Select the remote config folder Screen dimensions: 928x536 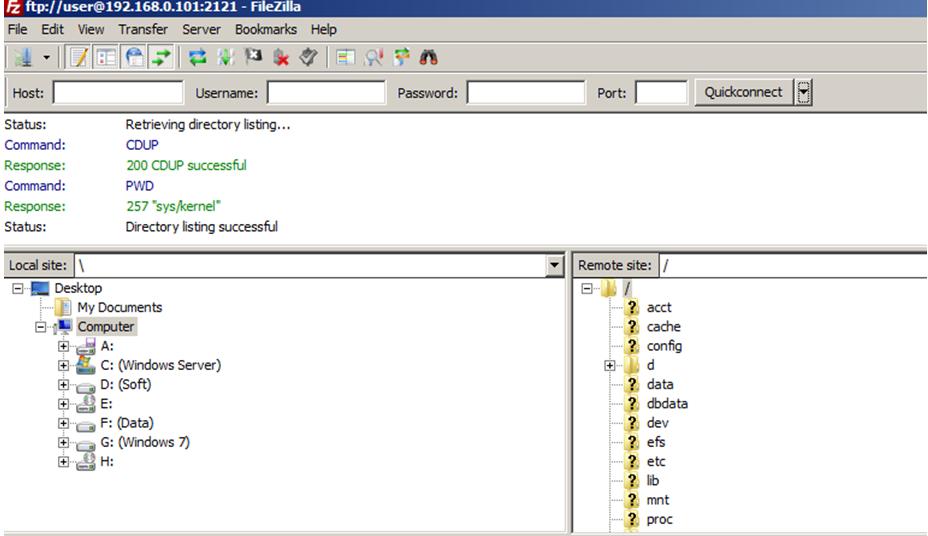click(664, 346)
